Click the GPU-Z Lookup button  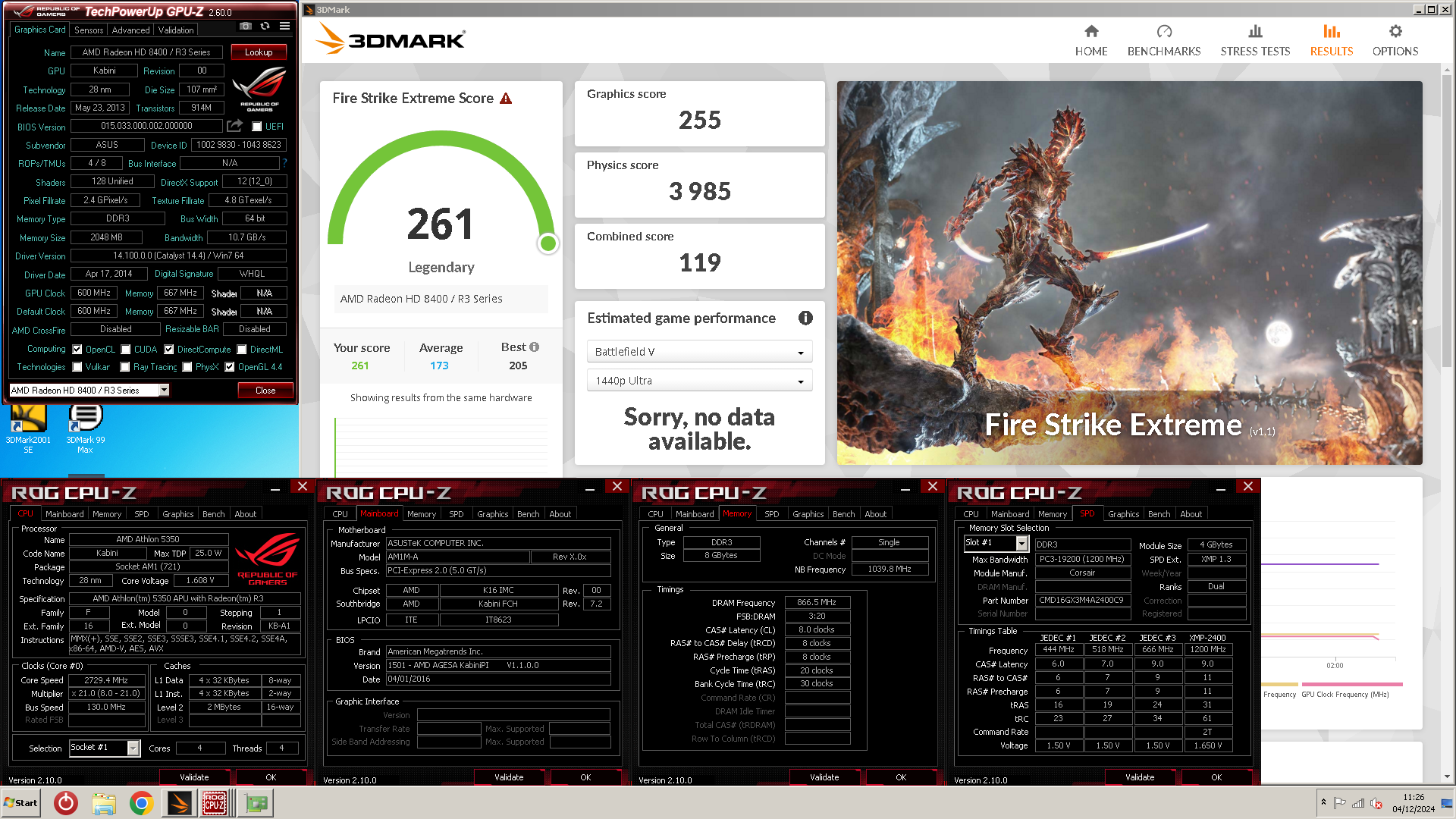(x=259, y=52)
